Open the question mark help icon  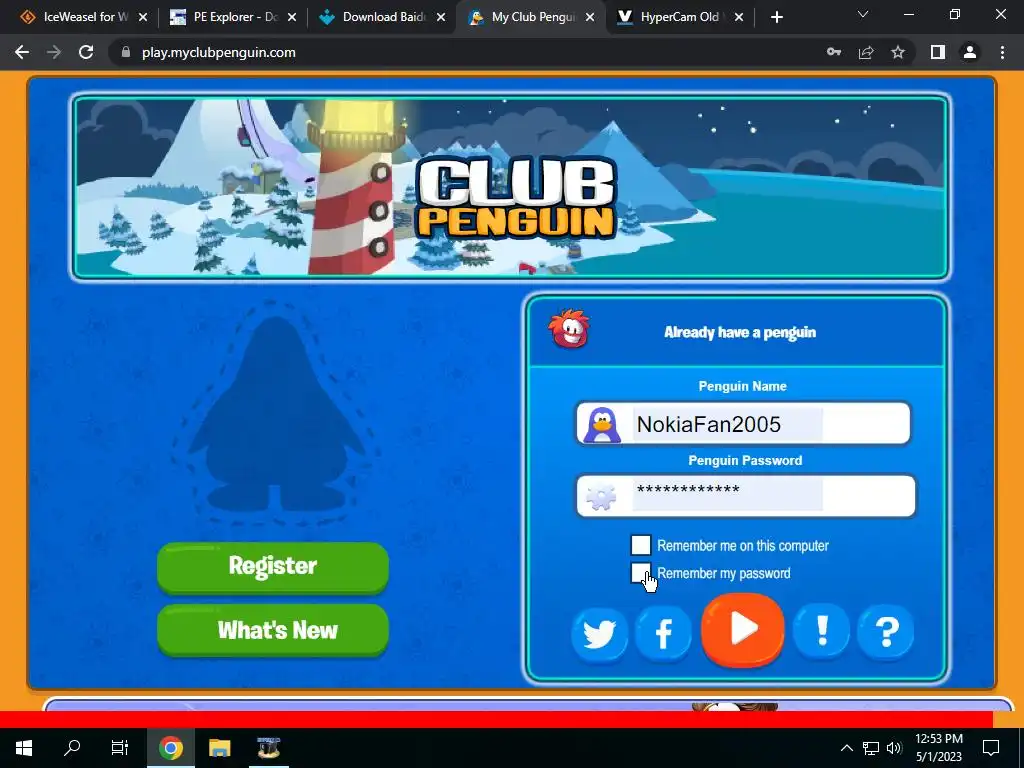(x=886, y=631)
